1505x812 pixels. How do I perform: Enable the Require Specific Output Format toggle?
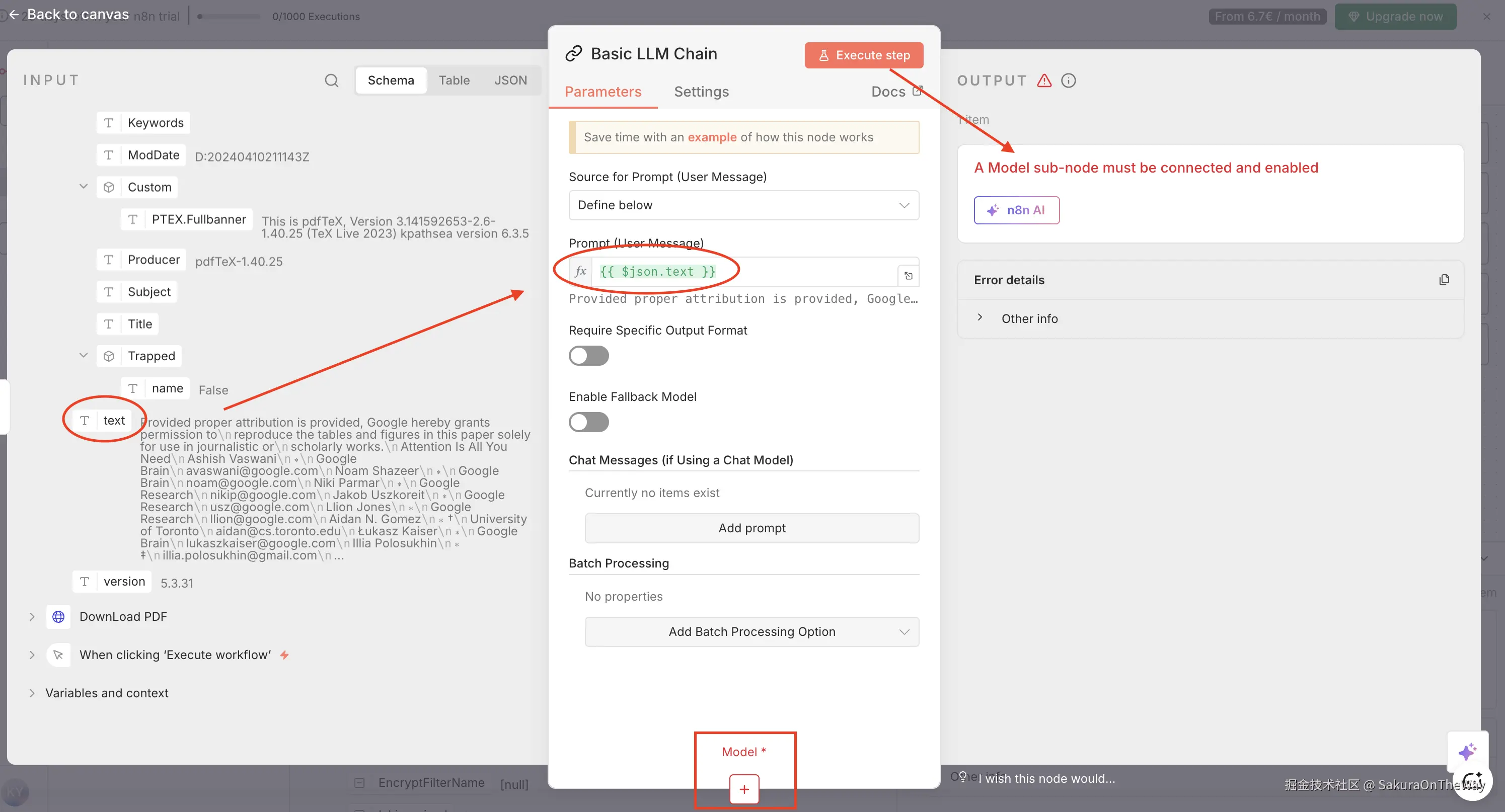pyautogui.click(x=588, y=356)
